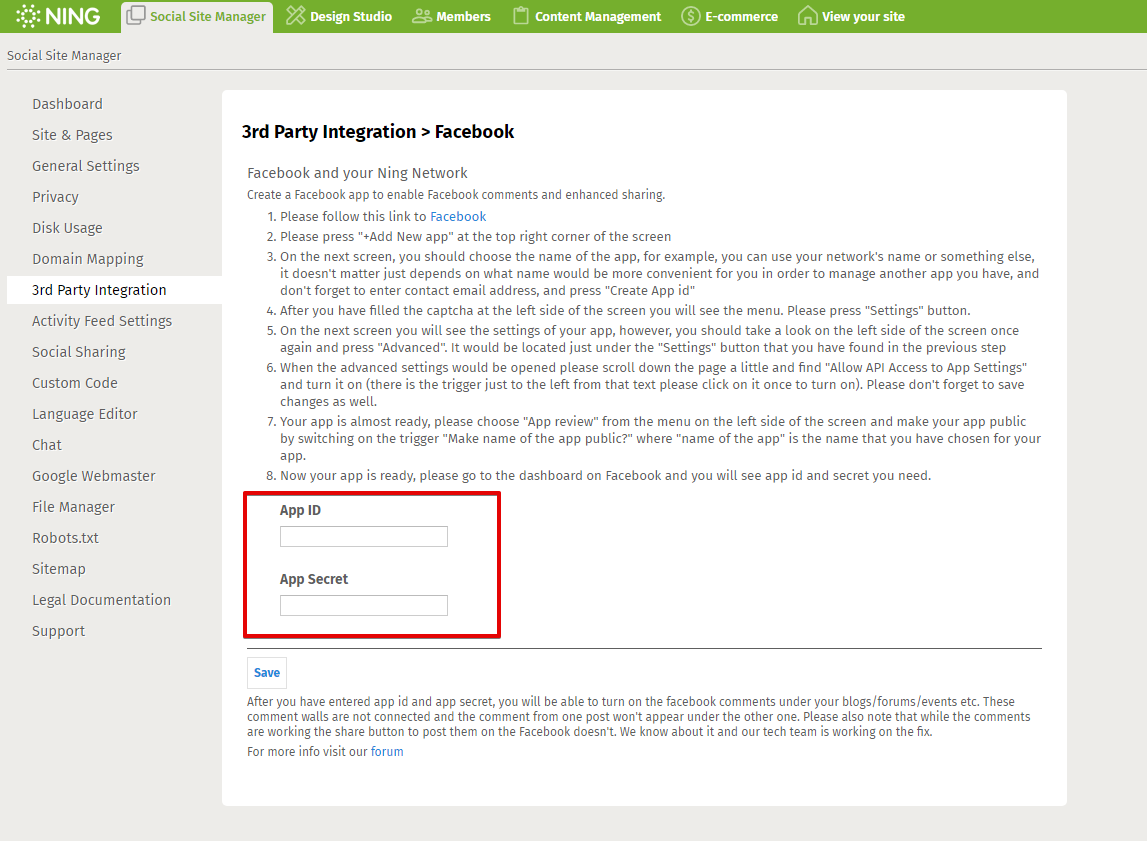Open Google Webmaster settings
This screenshot has width=1147, height=841.
point(94,476)
